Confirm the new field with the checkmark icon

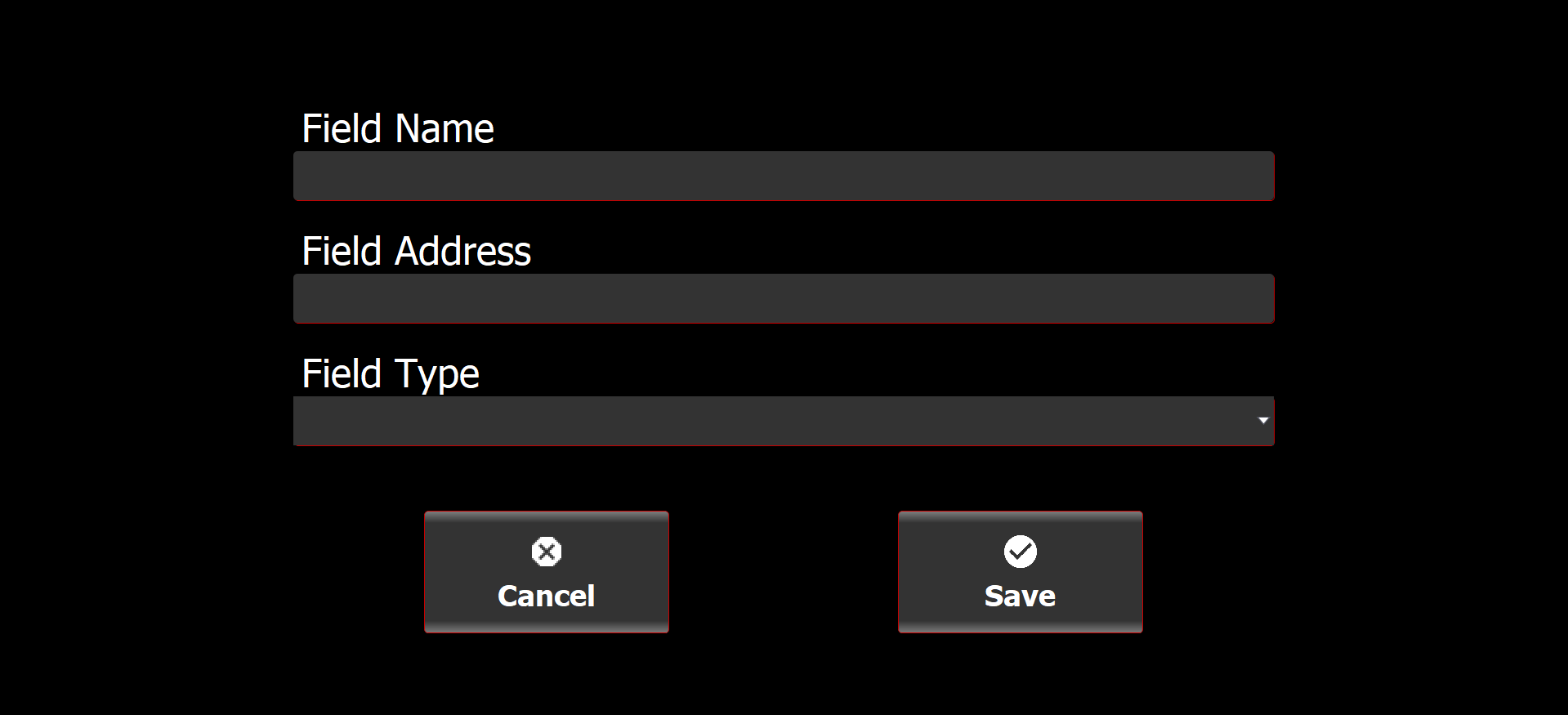1020,552
